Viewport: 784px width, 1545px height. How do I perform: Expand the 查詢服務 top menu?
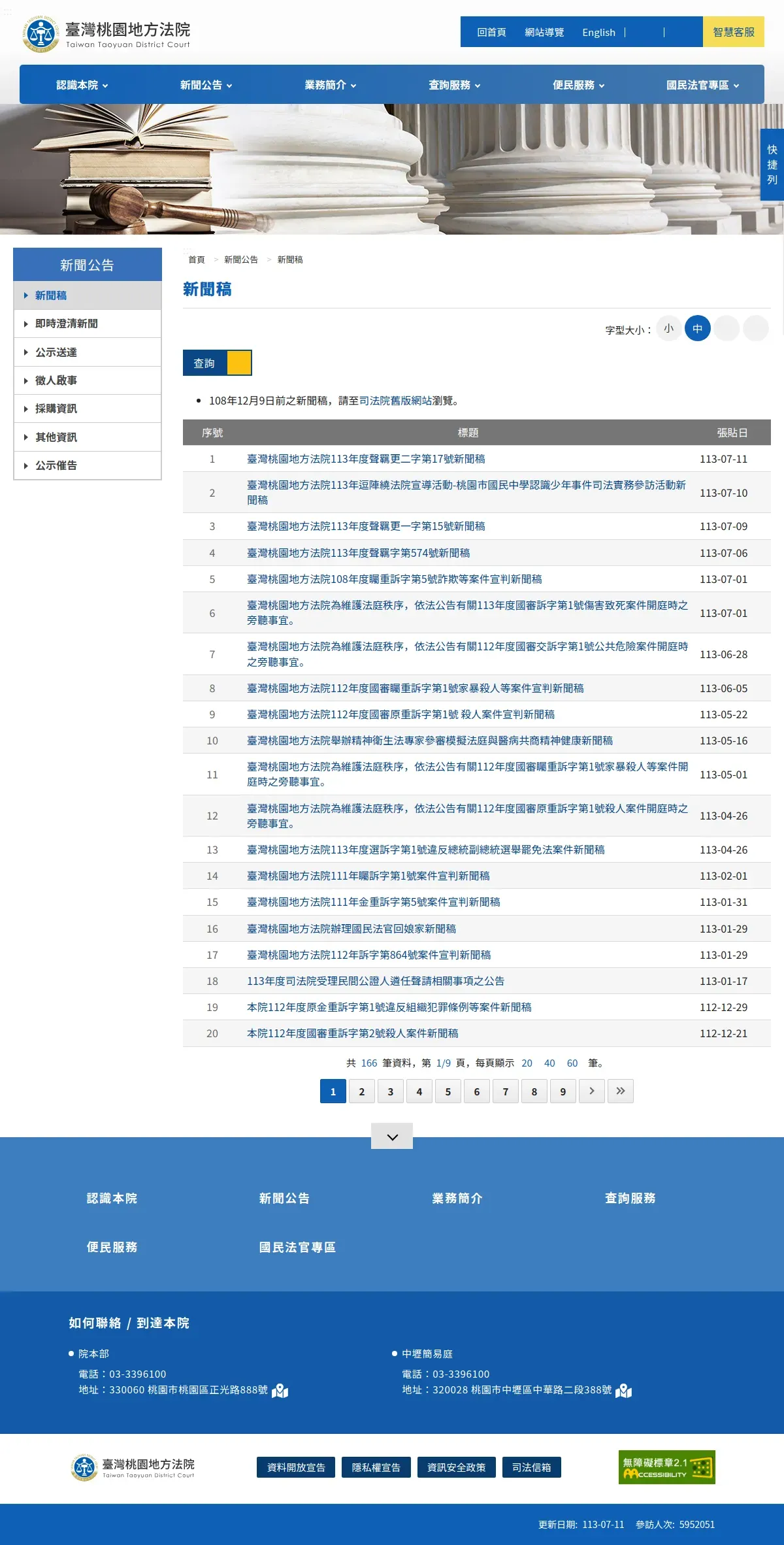[454, 85]
